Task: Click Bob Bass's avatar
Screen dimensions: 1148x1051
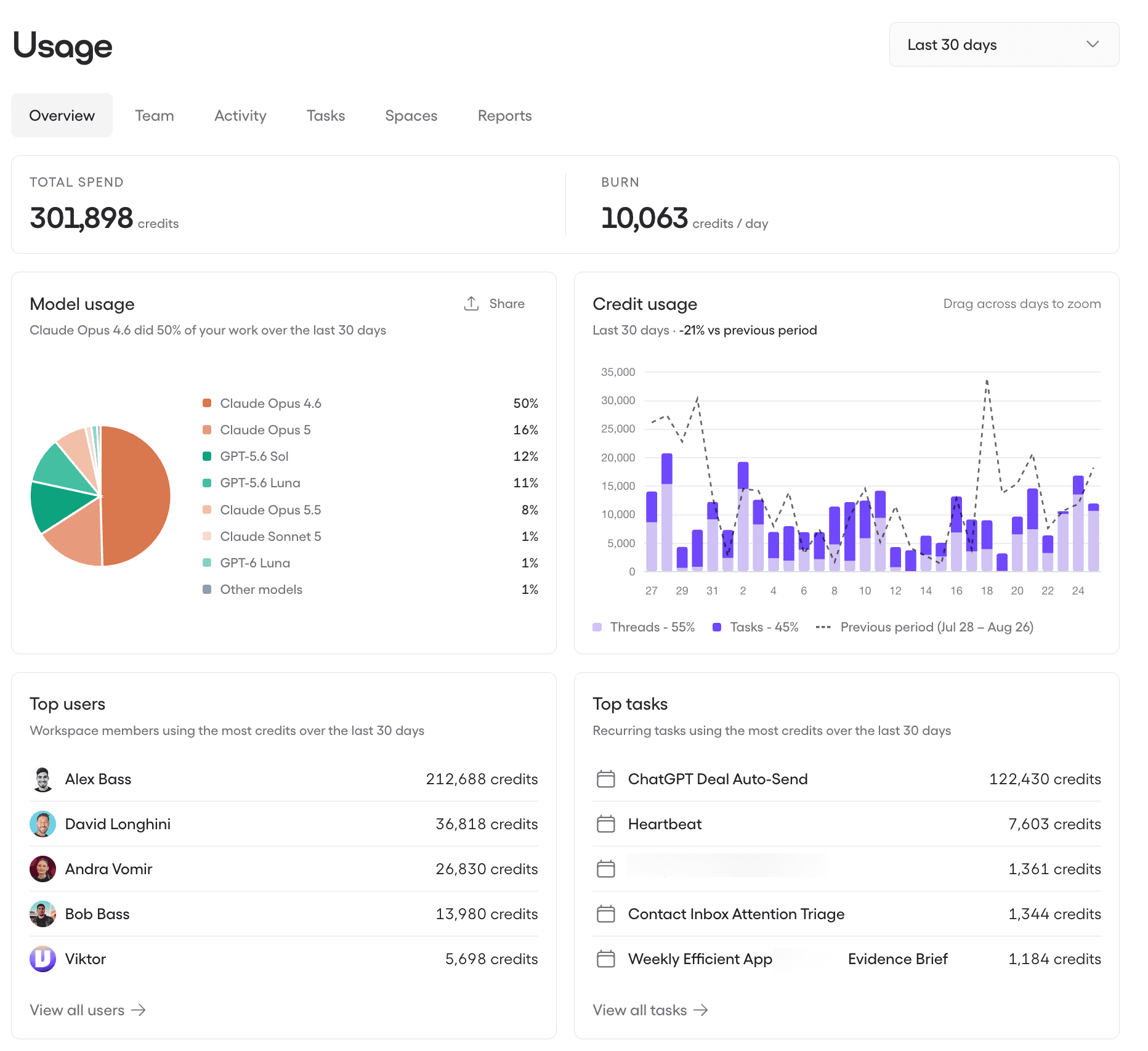Action: [42, 914]
